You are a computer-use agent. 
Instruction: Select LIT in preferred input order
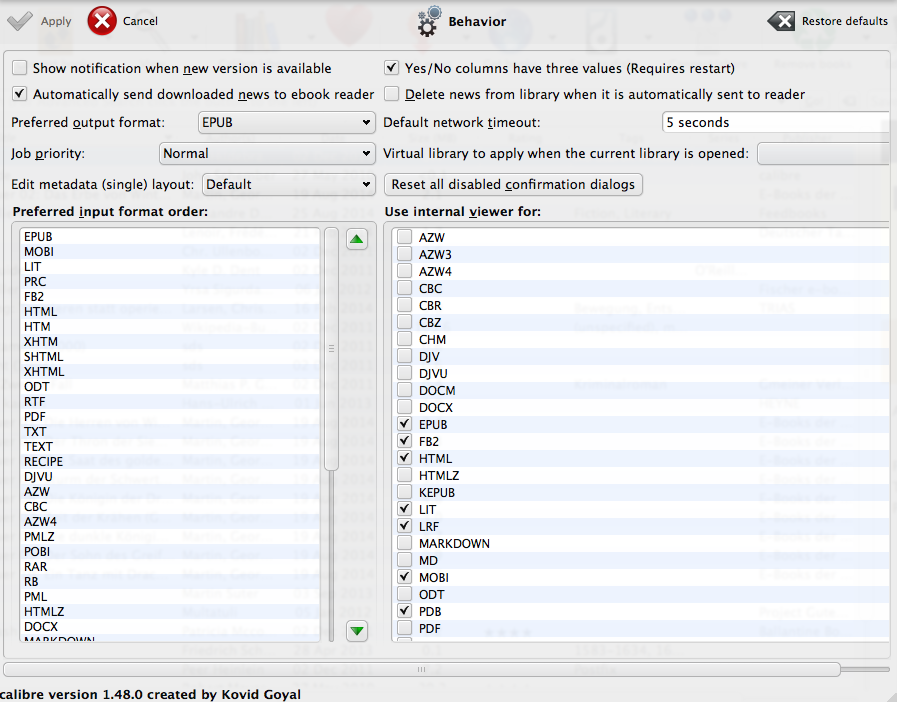click(x=170, y=267)
